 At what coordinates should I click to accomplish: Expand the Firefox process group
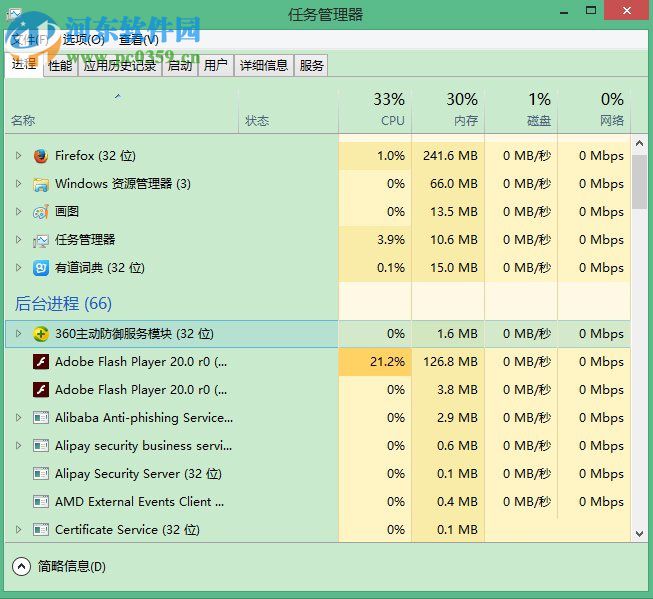click(18, 155)
